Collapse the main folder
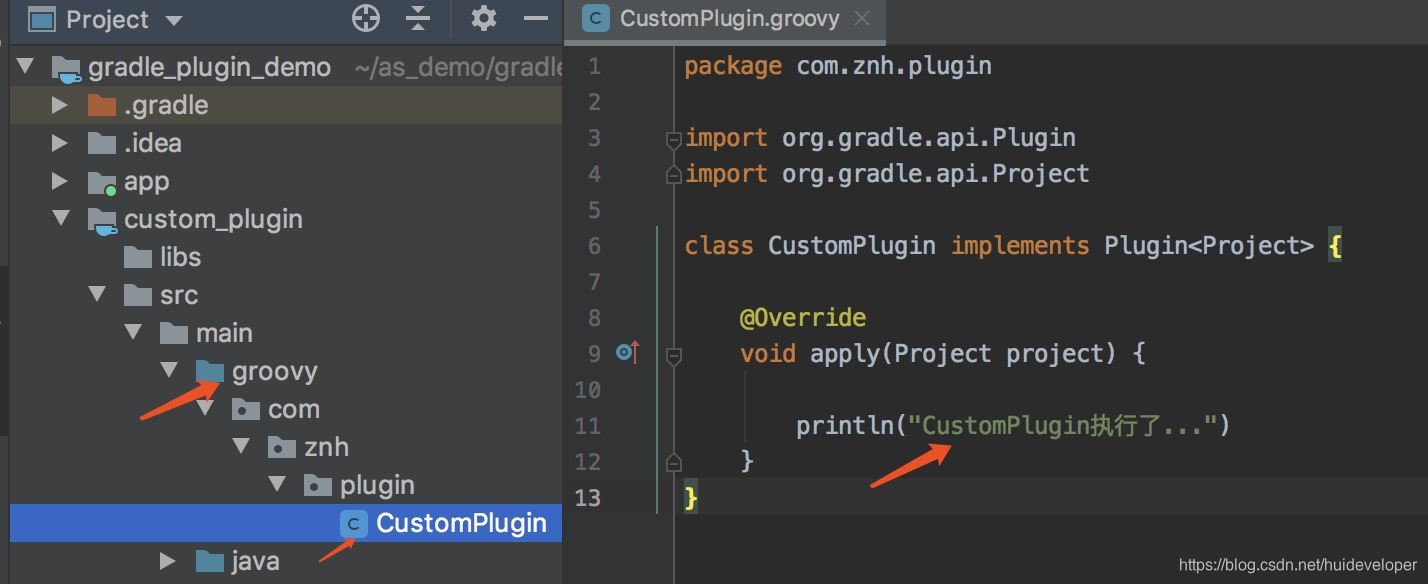The width and height of the screenshot is (1428, 584). (133, 332)
